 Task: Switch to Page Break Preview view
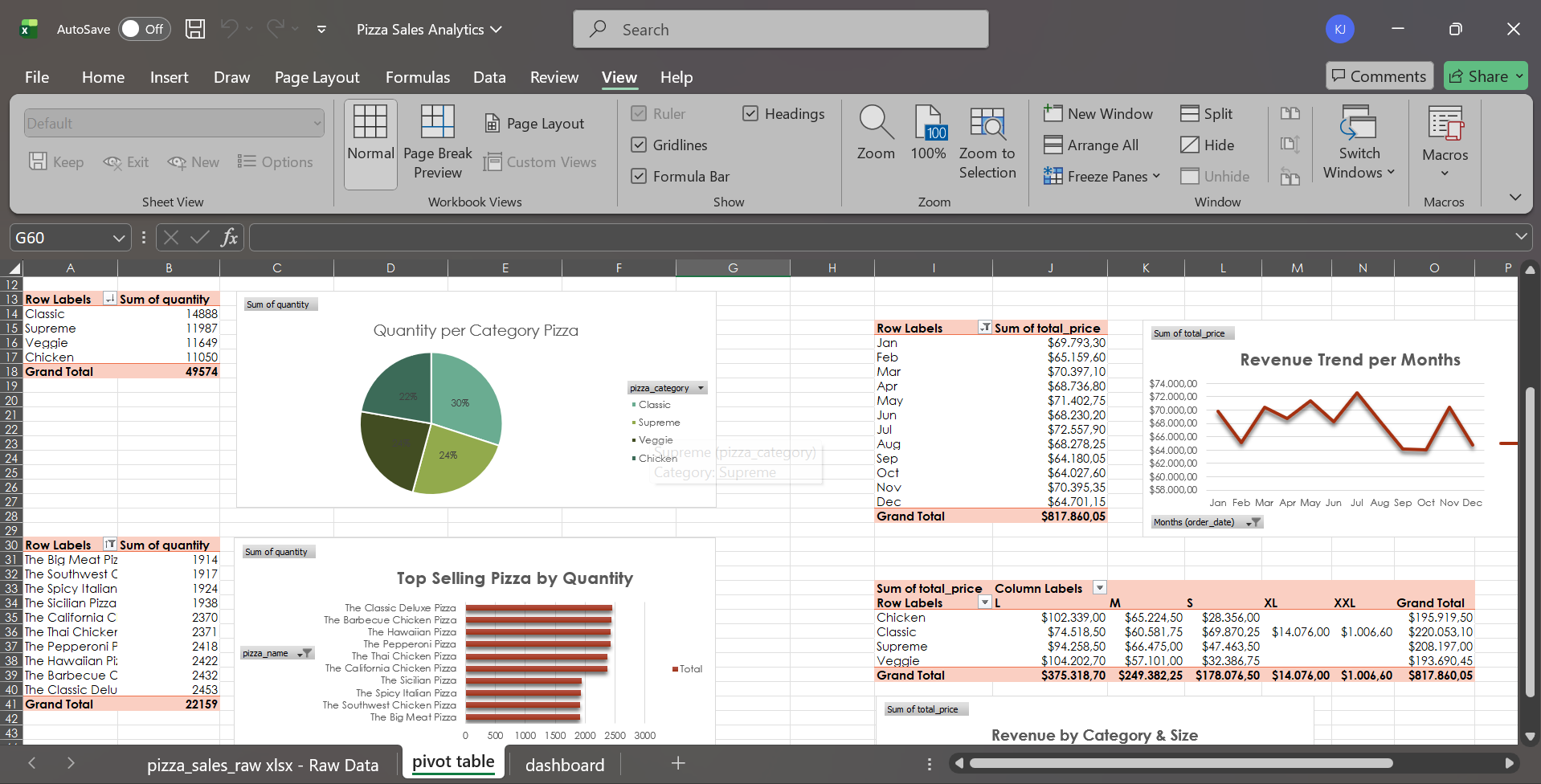(x=437, y=143)
